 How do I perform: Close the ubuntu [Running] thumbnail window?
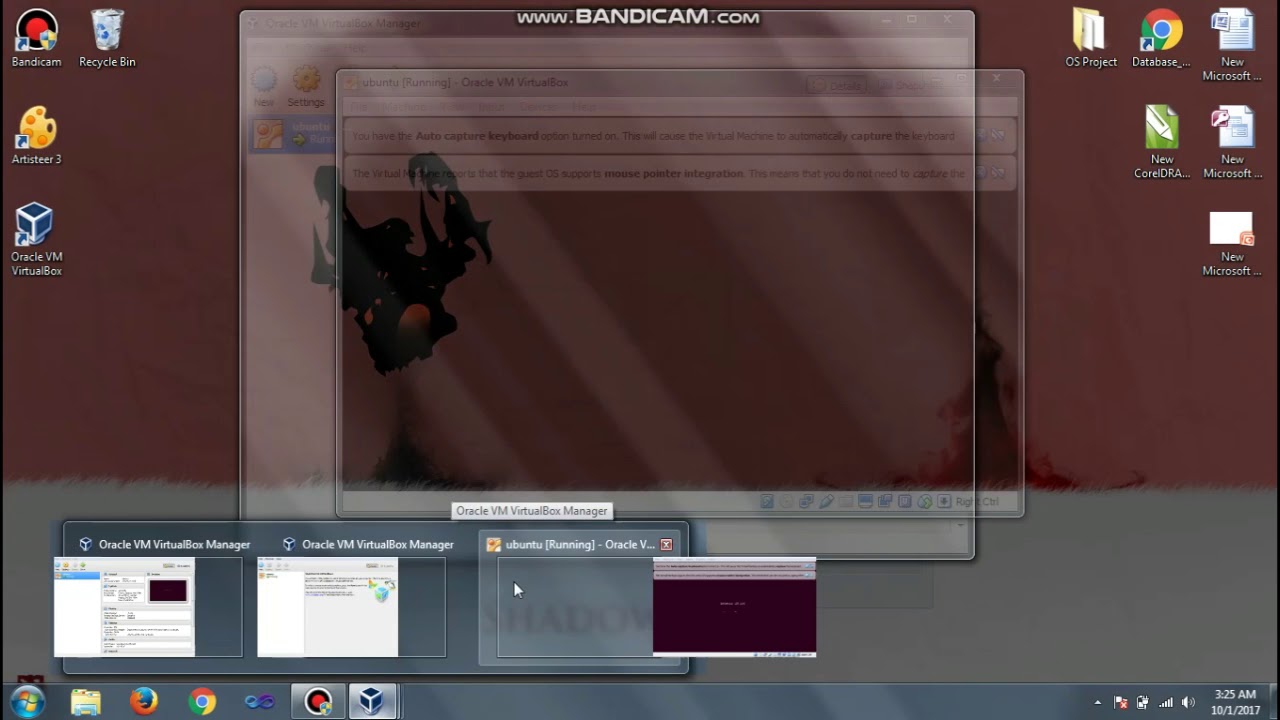pos(666,545)
